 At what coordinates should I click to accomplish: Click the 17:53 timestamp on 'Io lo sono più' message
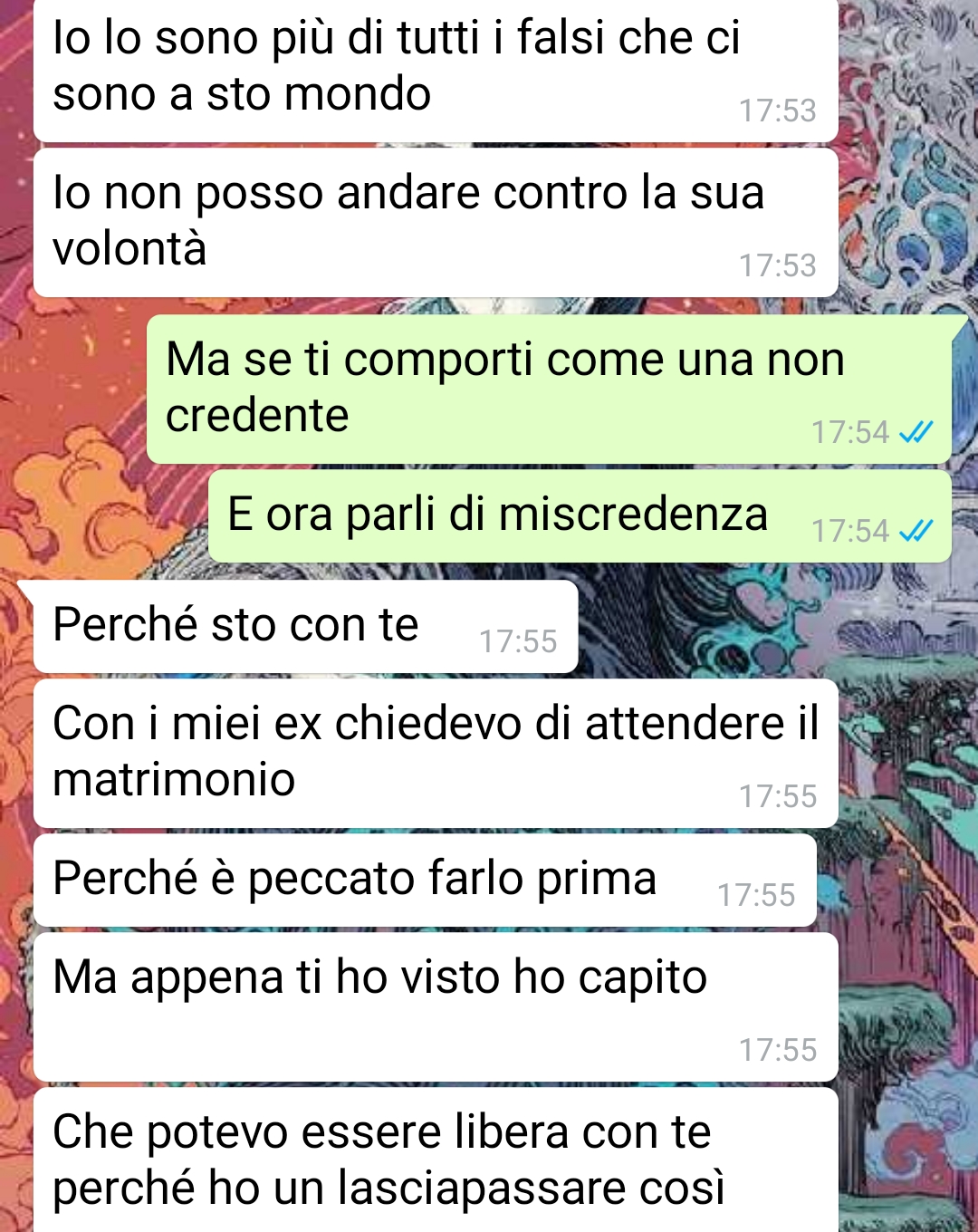click(778, 111)
